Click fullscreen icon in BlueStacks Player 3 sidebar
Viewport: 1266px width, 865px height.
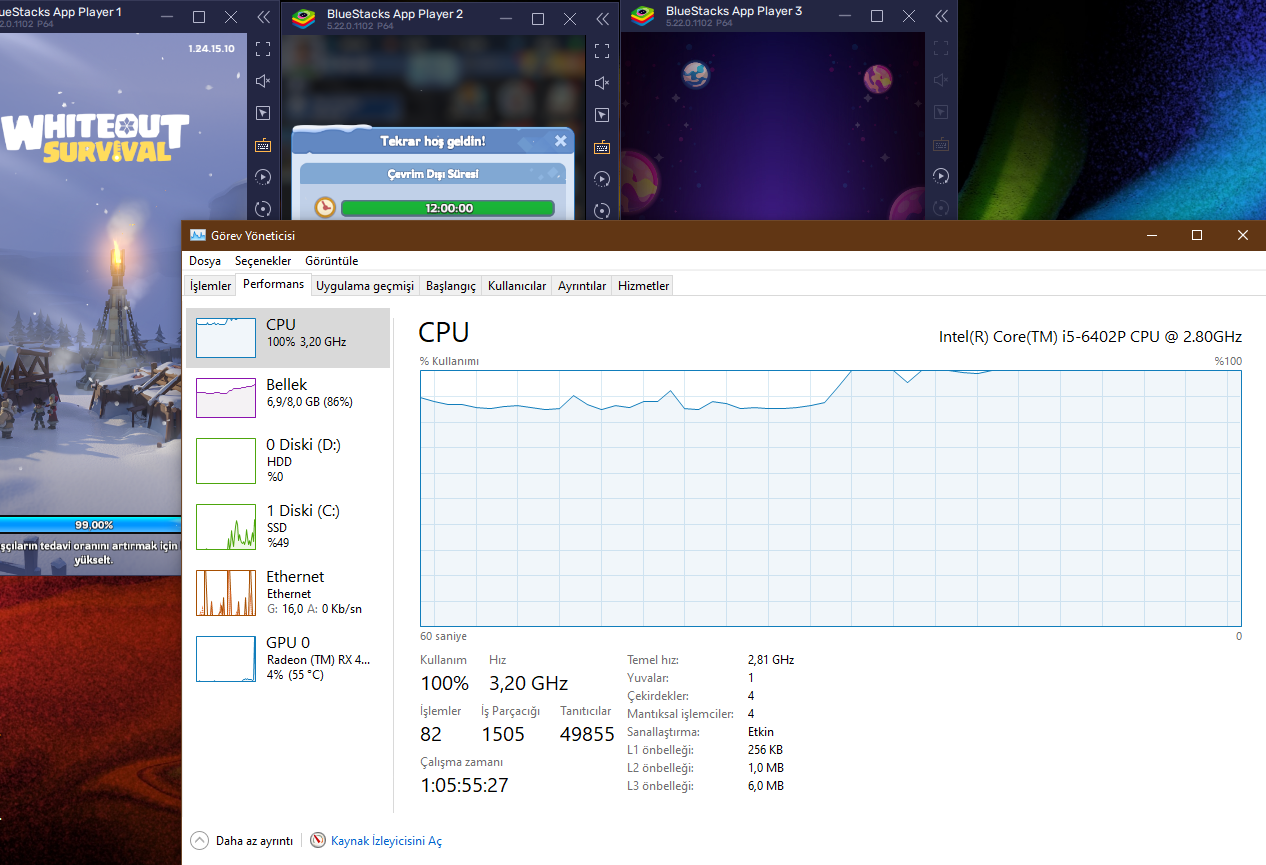coord(941,47)
